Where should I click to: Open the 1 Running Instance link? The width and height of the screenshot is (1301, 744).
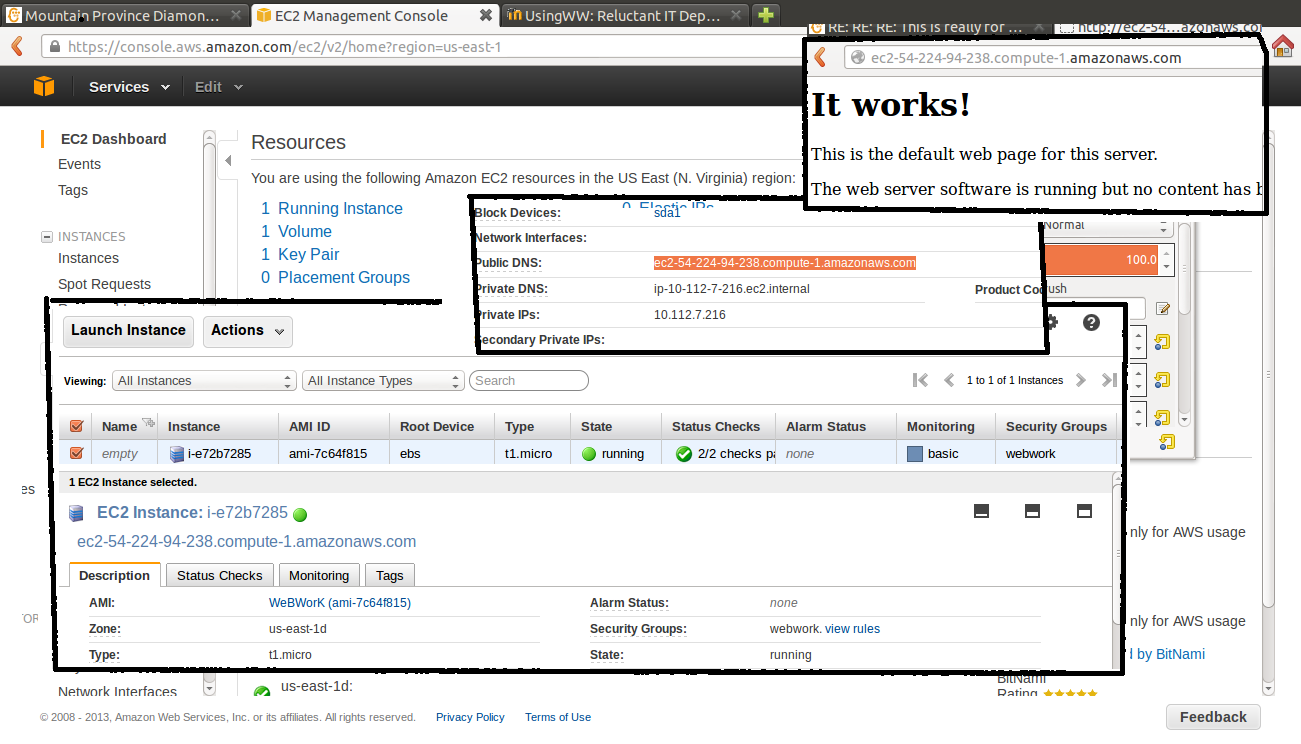[332, 208]
